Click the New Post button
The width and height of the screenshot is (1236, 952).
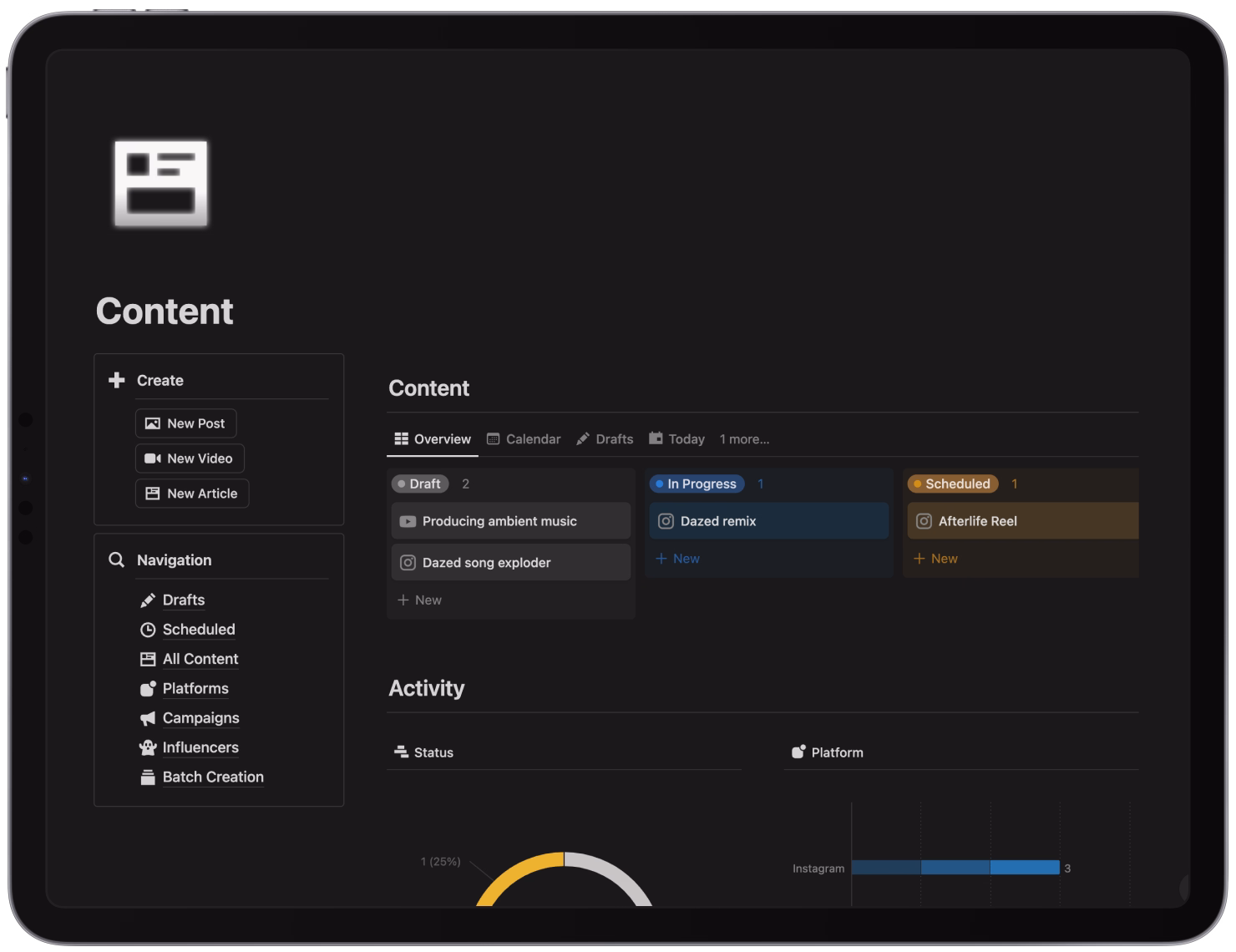pos(185,423)
